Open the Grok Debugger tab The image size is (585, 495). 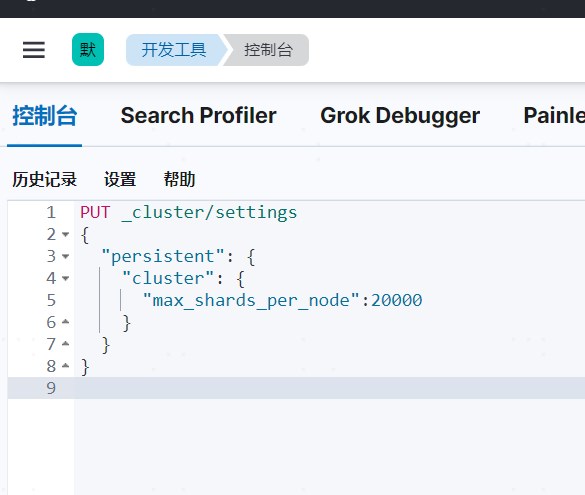pyautogui.click(x=400, y=116)
